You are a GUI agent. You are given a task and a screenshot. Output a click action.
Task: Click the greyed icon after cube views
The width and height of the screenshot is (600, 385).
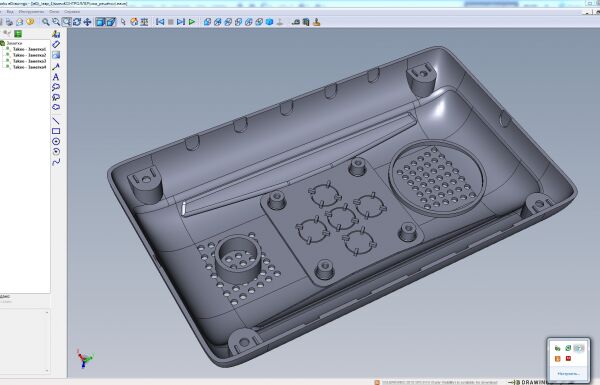click(280, 22)
